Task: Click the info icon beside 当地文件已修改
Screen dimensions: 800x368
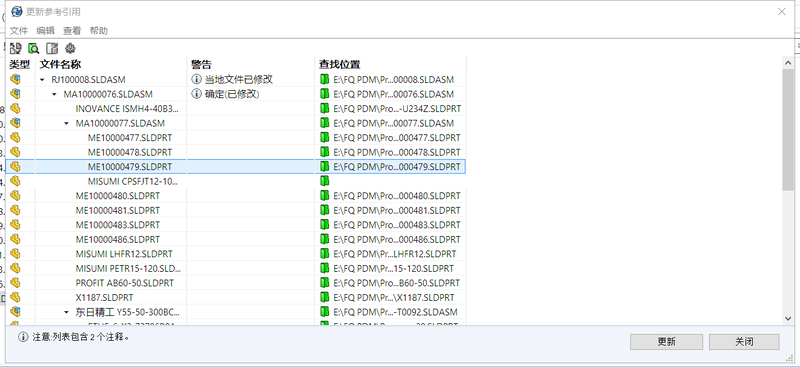Action: pos(196,80)
